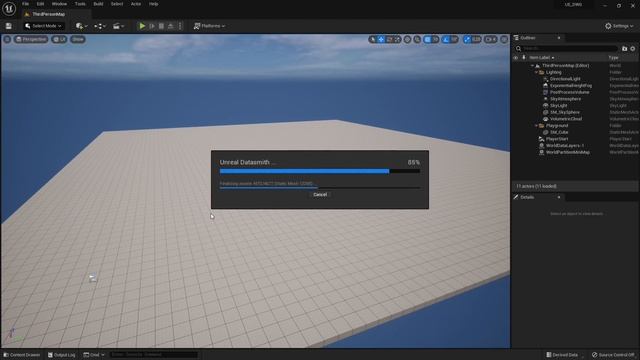Click the stop playback button
This screenshot has width=640, height=360.
(161, 26)
